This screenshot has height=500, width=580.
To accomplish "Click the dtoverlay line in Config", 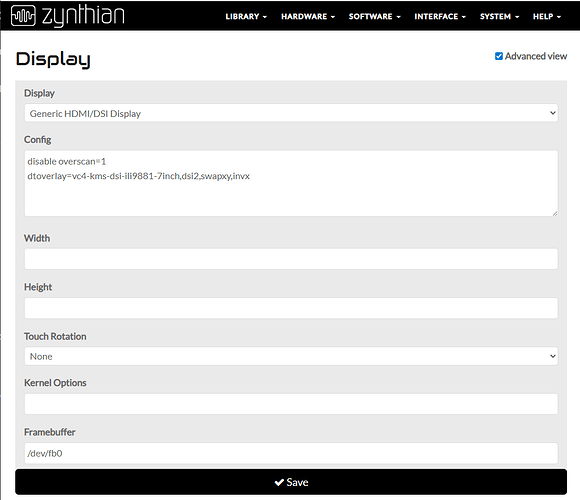I will coord(139,176).
